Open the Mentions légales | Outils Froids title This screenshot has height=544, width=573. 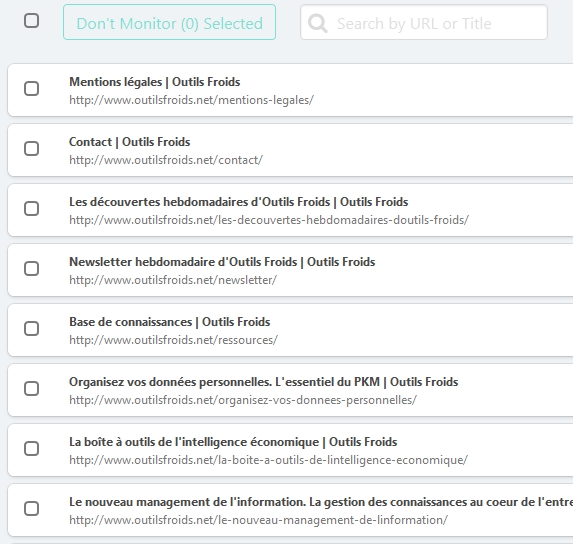pos(155,82)
